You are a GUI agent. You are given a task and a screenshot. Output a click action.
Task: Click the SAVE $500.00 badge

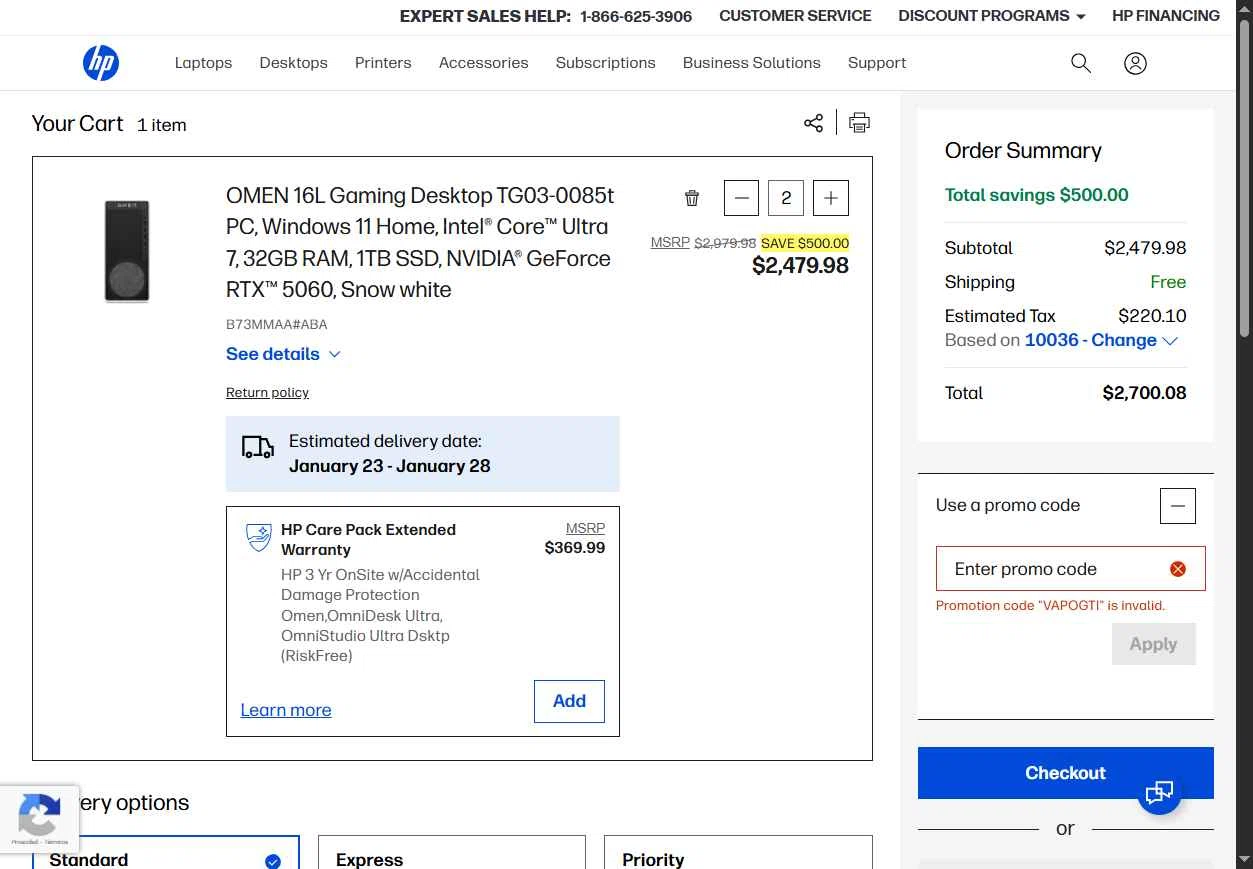click(805, 243)
